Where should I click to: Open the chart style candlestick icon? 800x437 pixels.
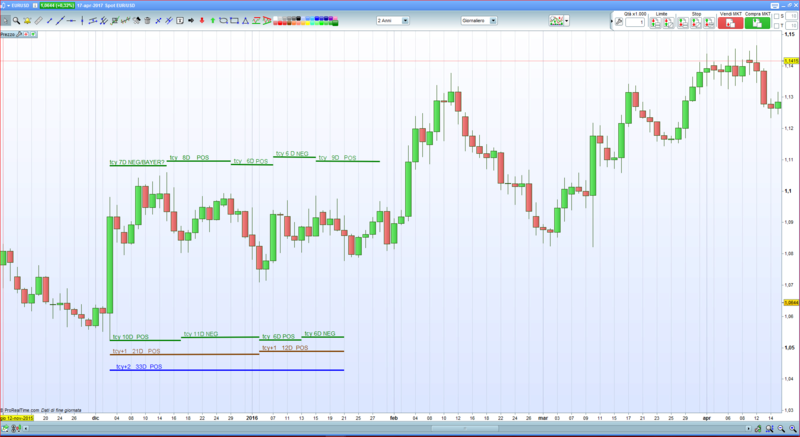(556, 20)
